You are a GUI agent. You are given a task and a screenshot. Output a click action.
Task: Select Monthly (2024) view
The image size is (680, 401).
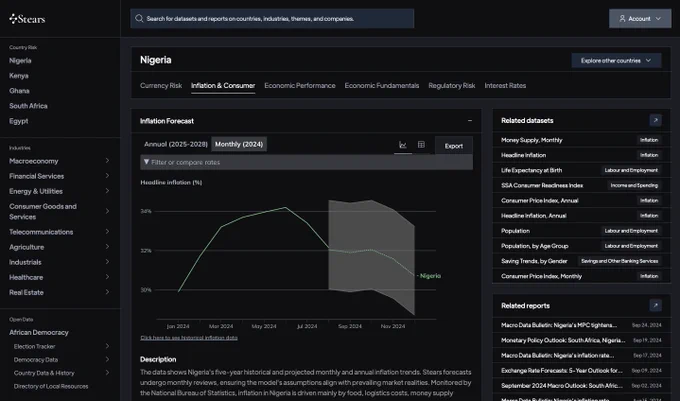(x=239, y=144)
